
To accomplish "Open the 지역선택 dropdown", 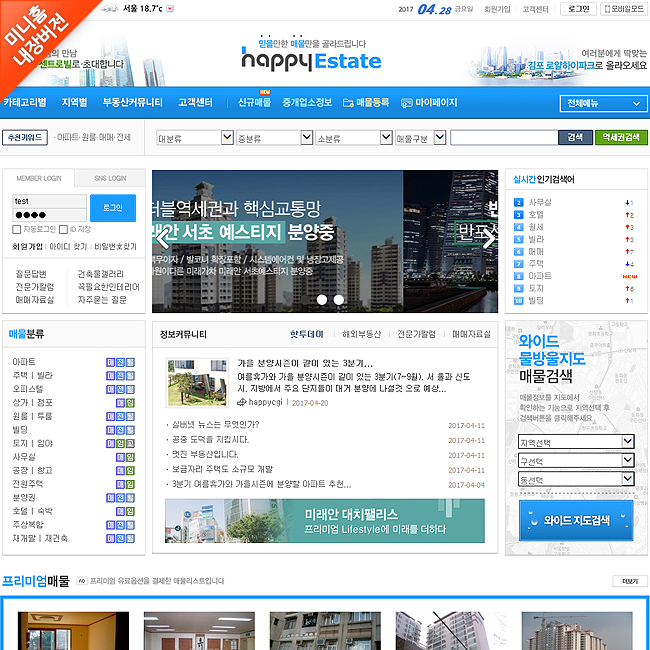I will click(576, 442).
